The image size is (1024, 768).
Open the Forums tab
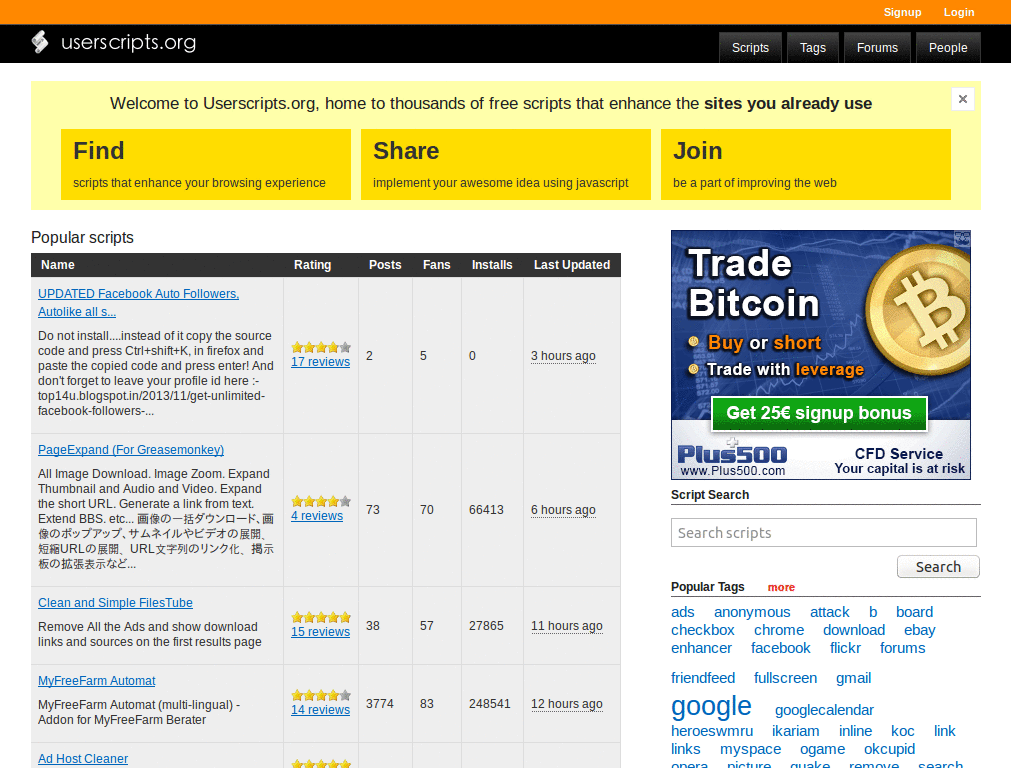(x=877, y=48)
